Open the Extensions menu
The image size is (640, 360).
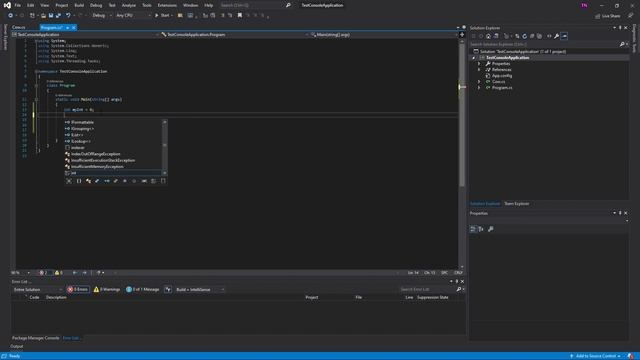pyautogui.click(x=167, y=5)
